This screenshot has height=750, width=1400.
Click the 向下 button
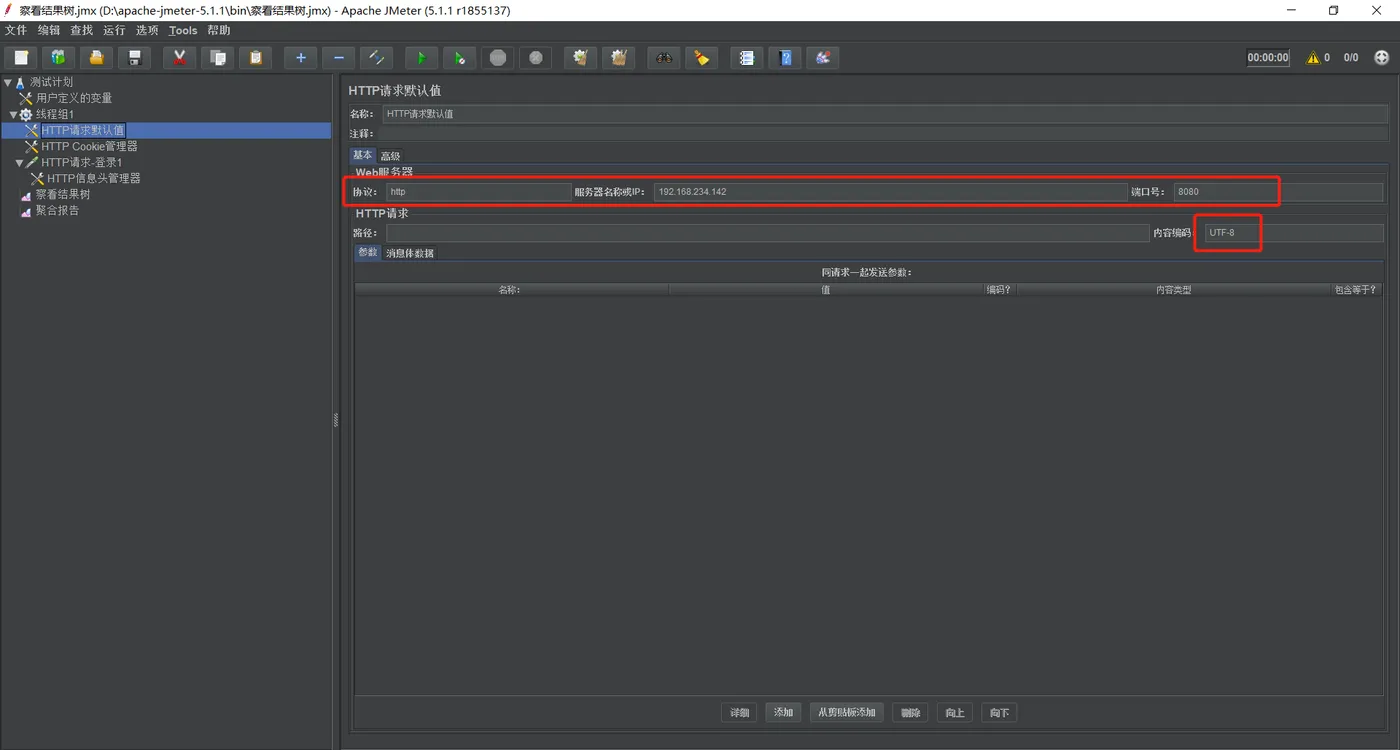tap(999, 713)
